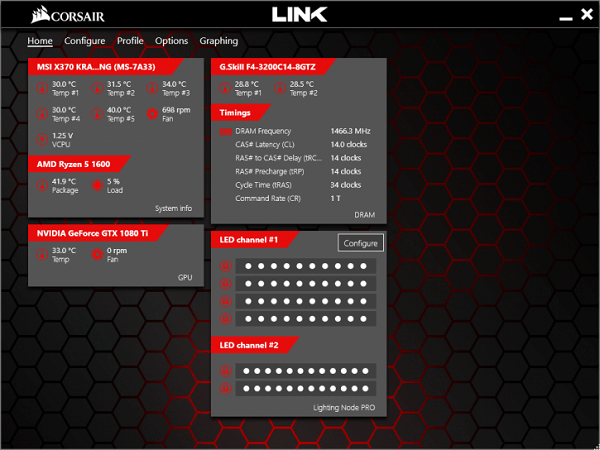Click the 1466.3 MHz DRAM frequency value
Screen dimensions: 600x450
point(351,131)
